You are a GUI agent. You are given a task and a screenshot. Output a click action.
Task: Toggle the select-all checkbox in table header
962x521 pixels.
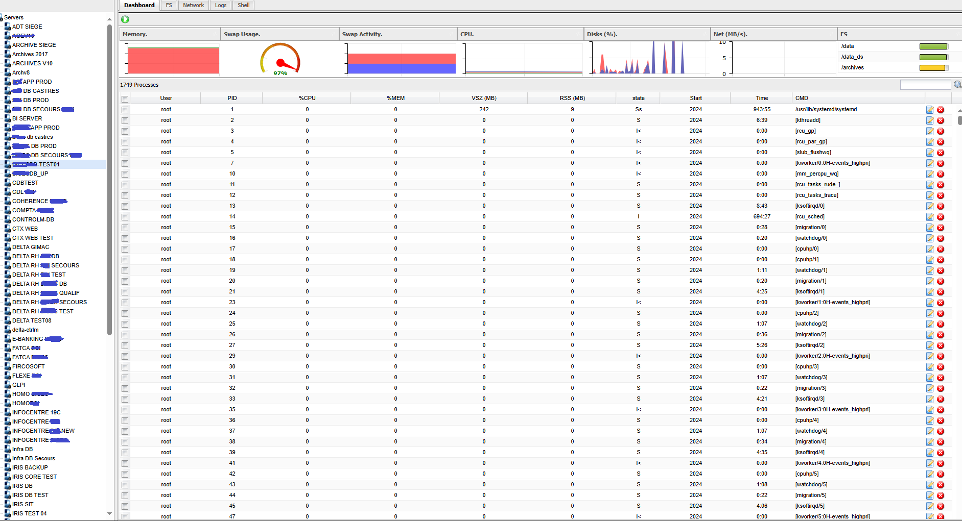click(125, 98)
